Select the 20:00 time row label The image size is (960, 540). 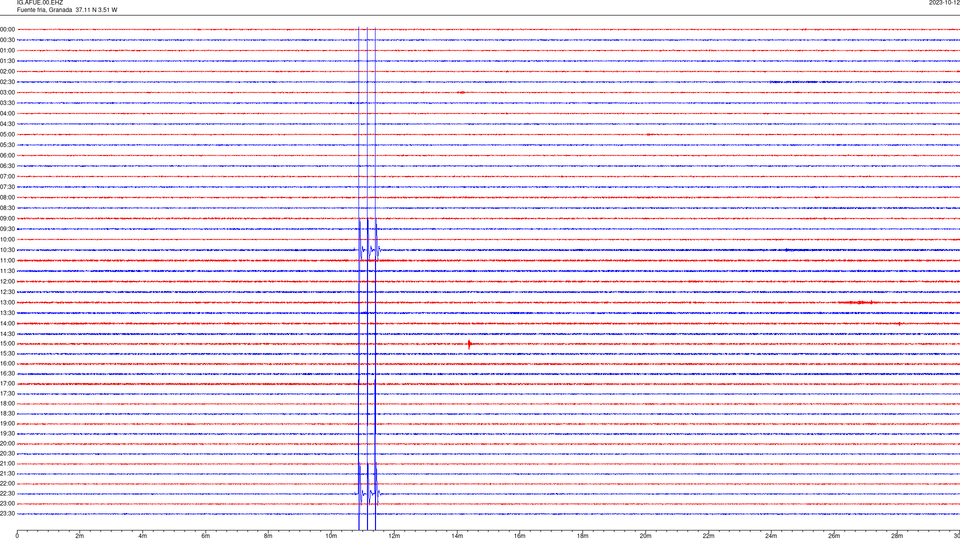pyautogui.click(x=7, y=444)
